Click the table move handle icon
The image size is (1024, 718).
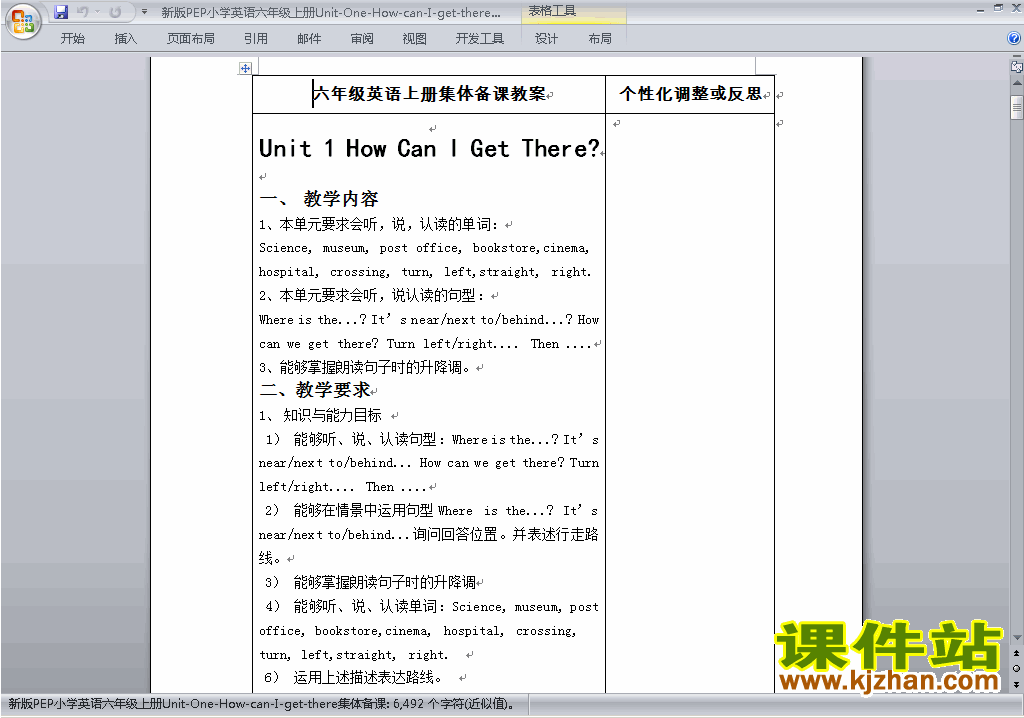(245, 68)
